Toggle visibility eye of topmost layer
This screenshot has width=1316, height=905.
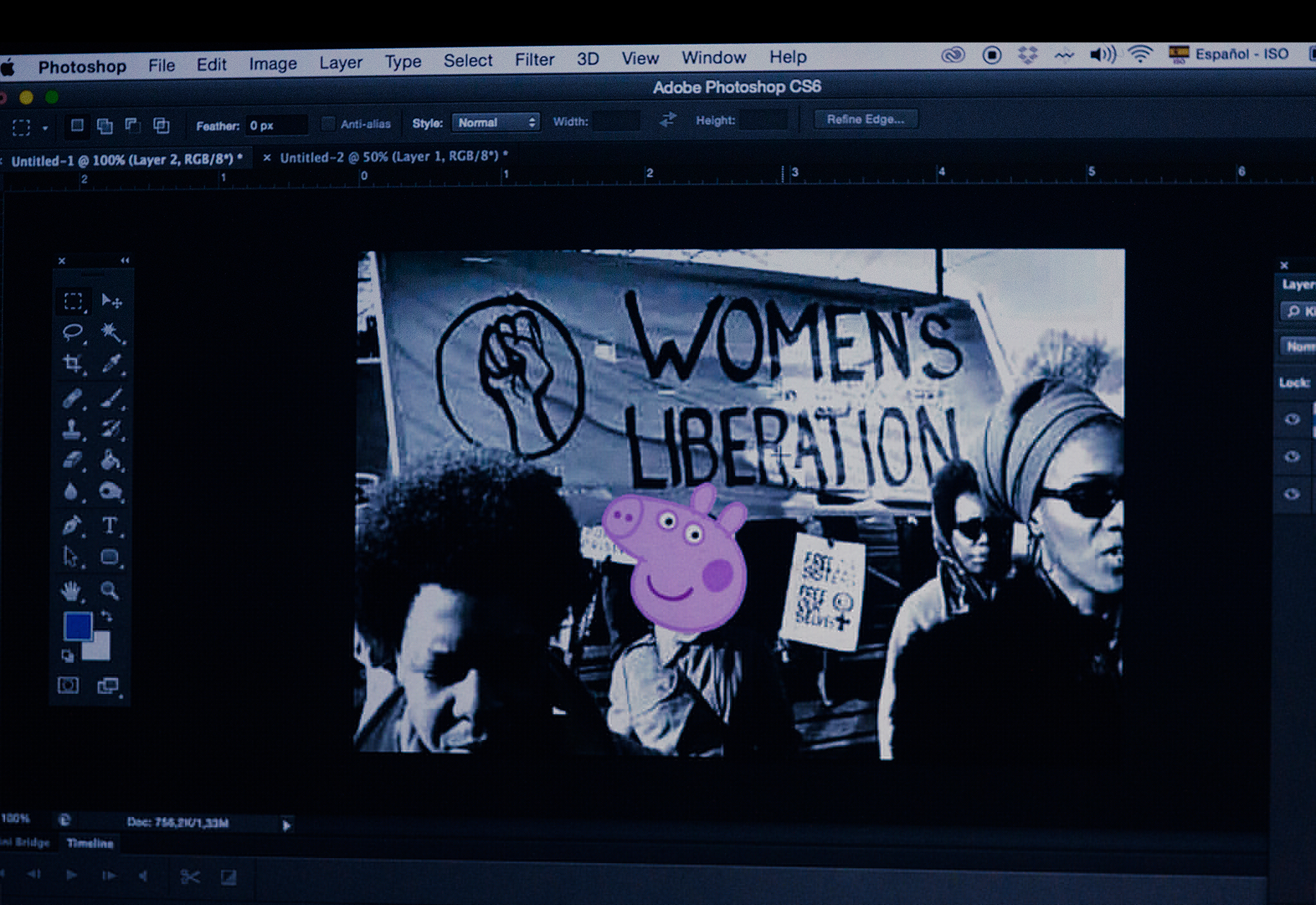[1292, 419]
